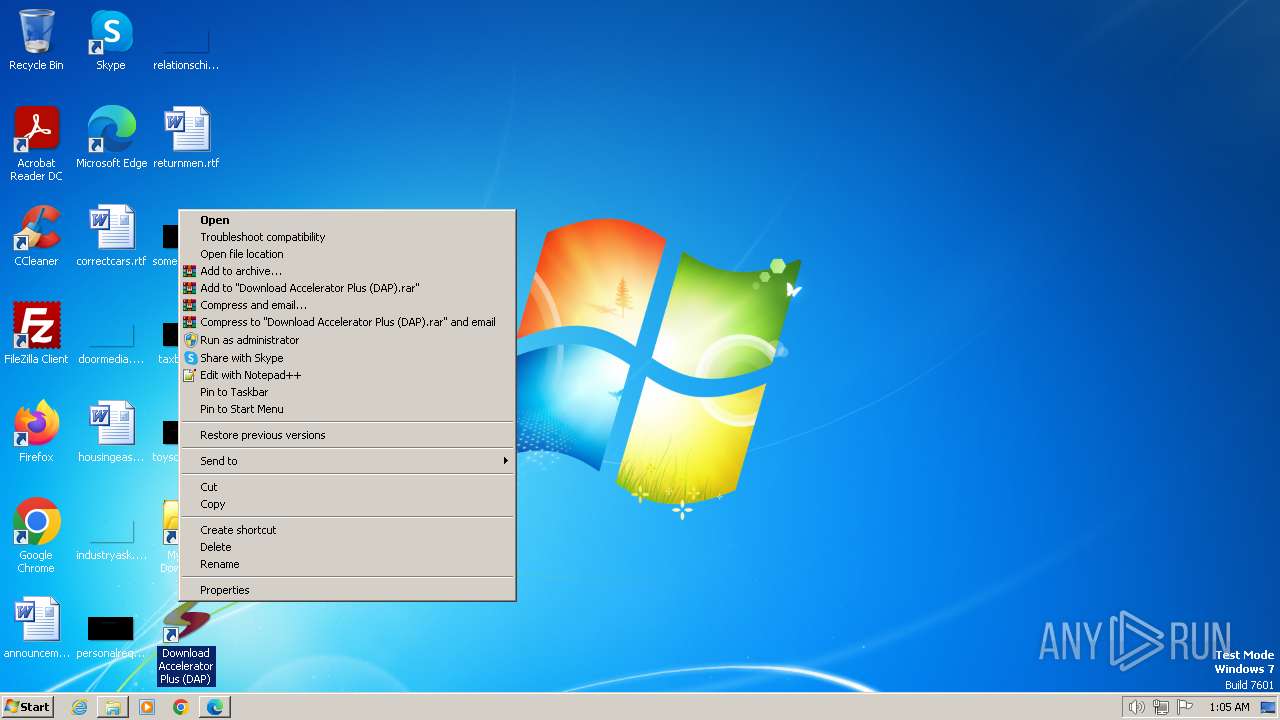Image resolution: width=1280 pixels, height=720 pixels.
Task: Select Copy from the context menu
Action: tap(347, 504)
